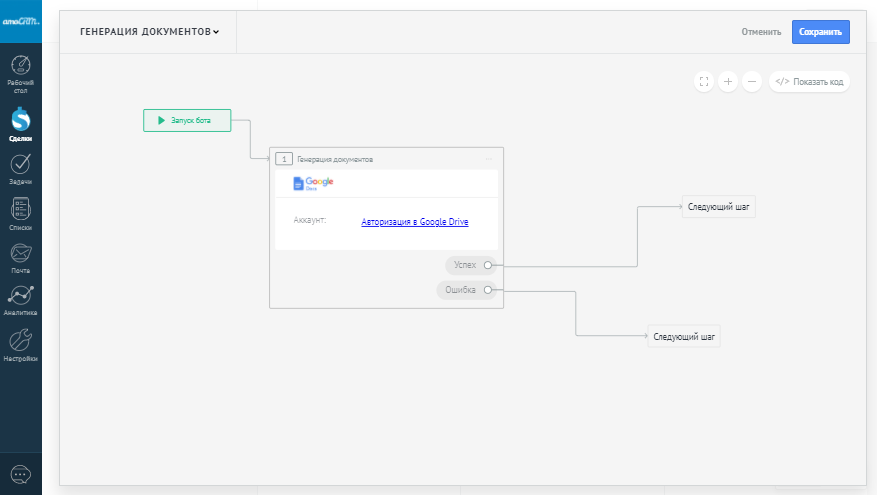The width and height of the screenshot is (877, 495).
Task: Open Настройки settings in sidebar
Action: click(x=20, y=345)
